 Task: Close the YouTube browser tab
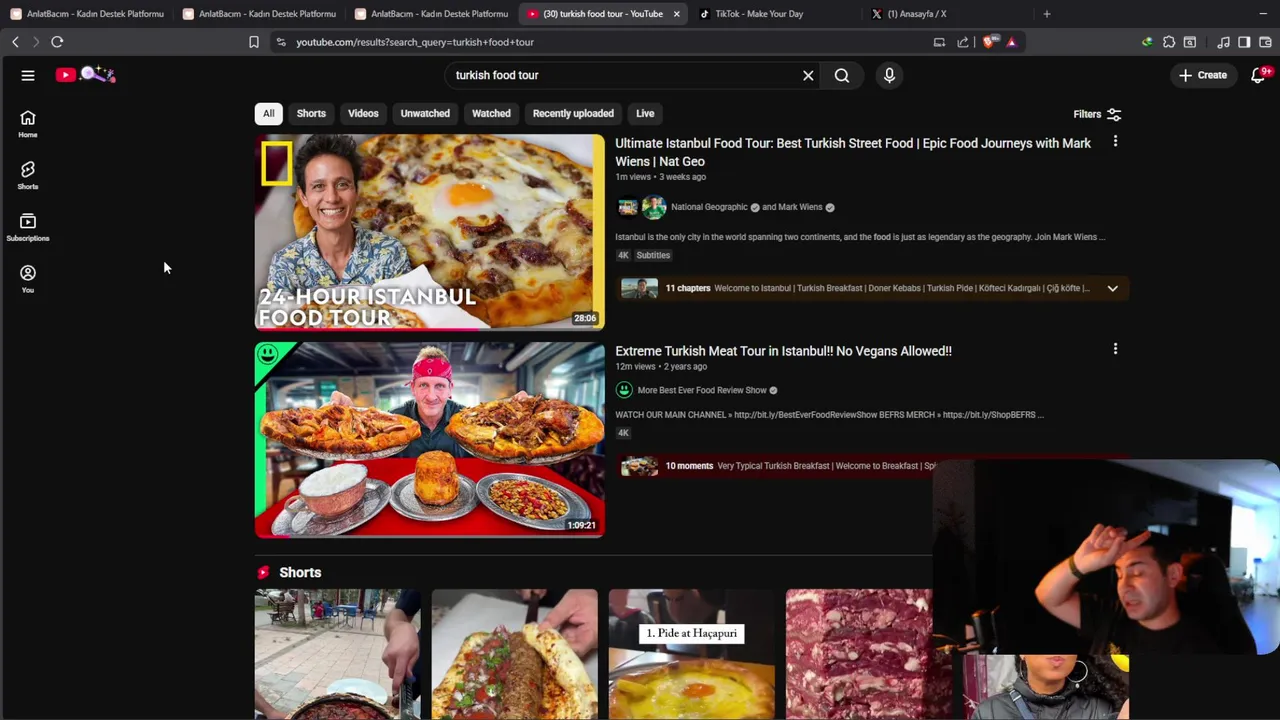tap(677, 14)
